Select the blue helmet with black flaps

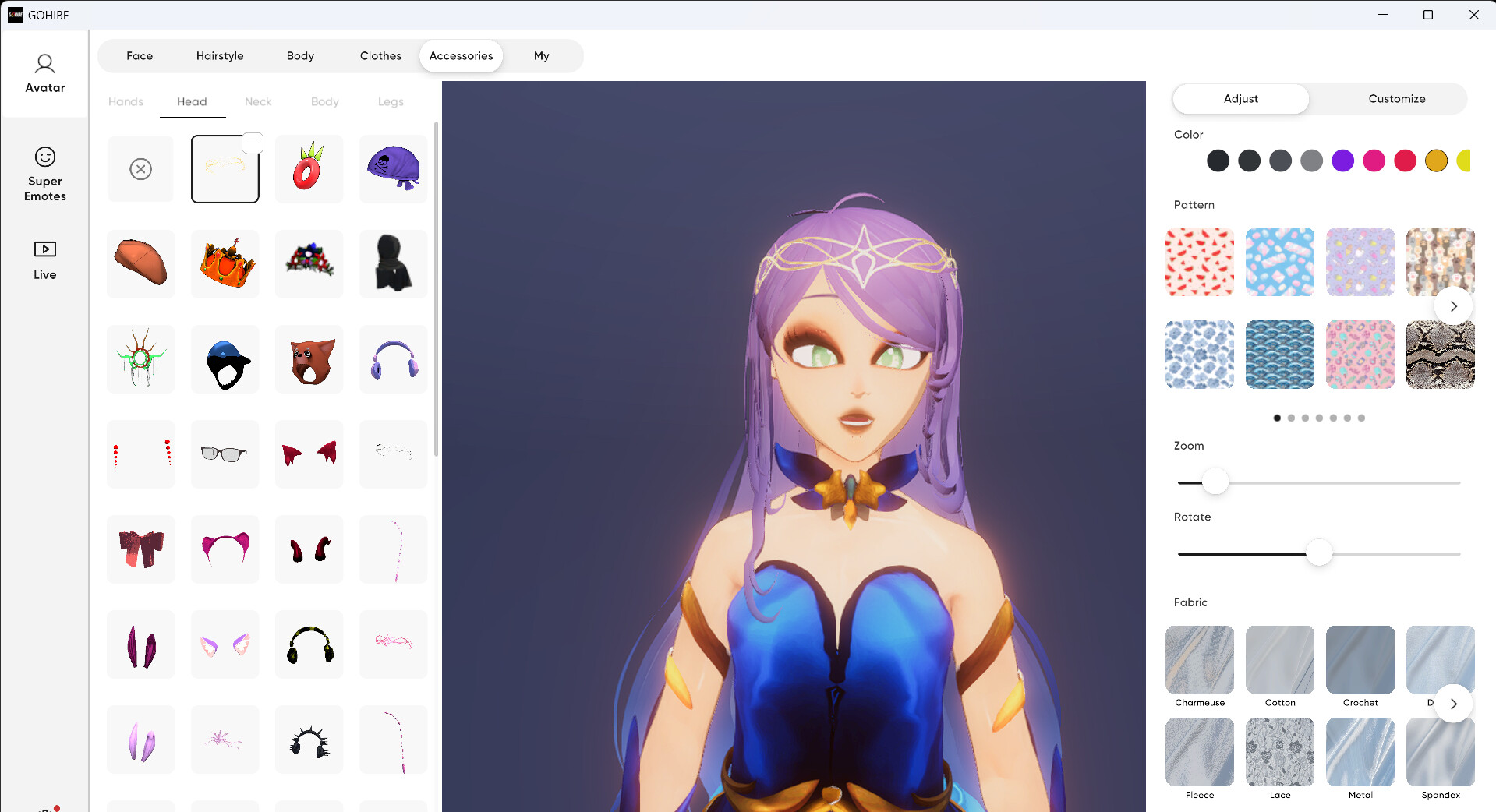click(225, 359)
